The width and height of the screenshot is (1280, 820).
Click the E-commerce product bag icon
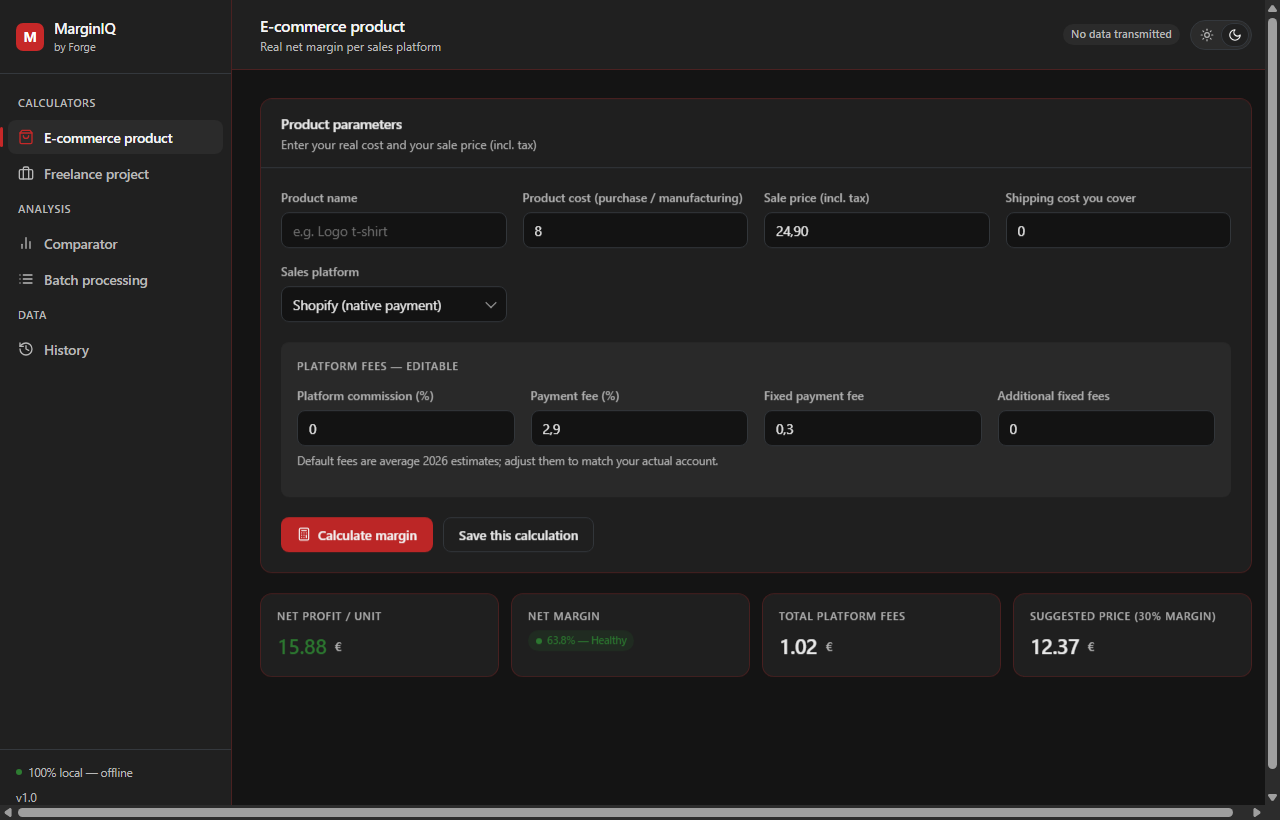(26, 138)
